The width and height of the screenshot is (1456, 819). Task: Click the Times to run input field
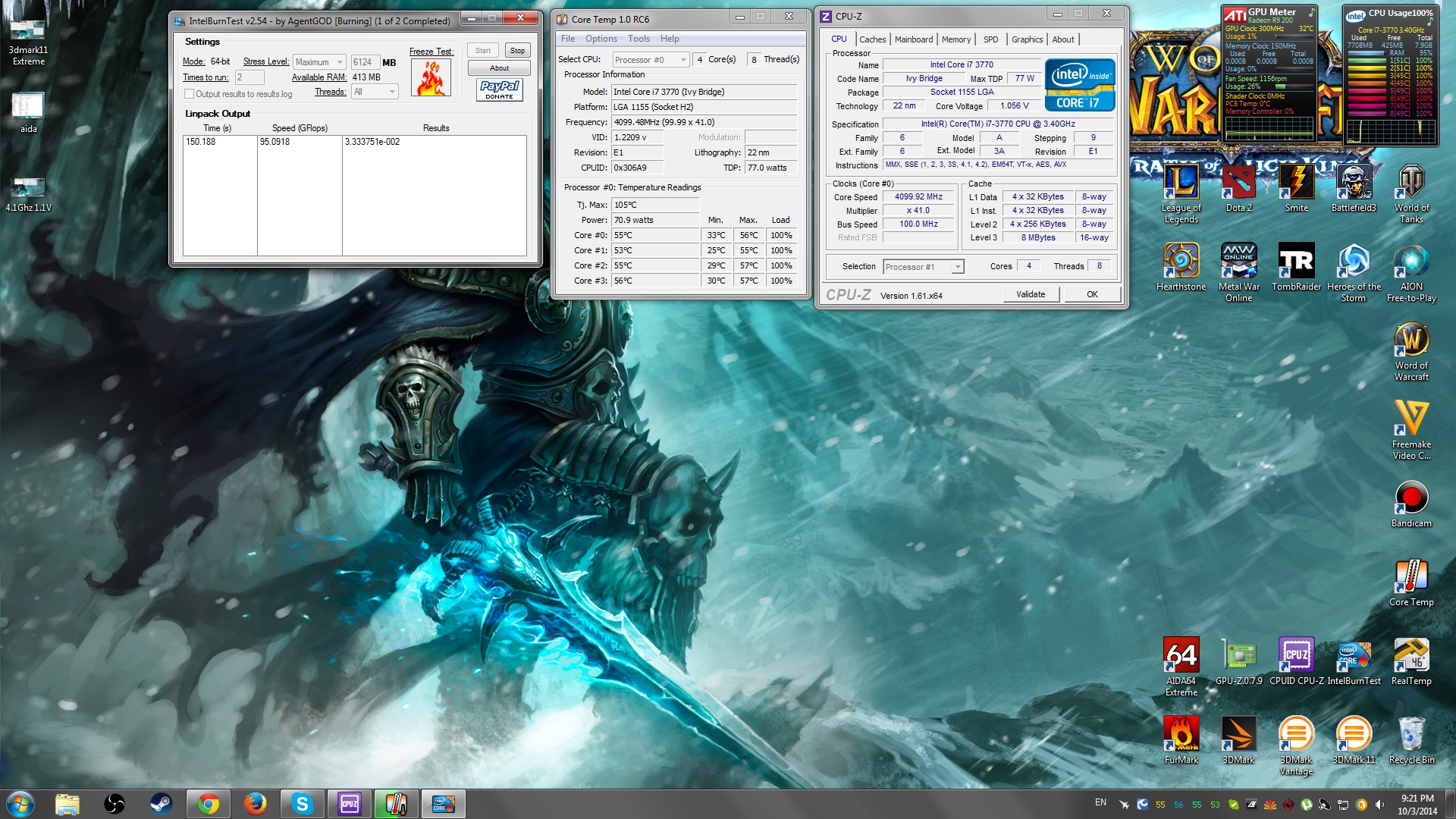[249, 77]
